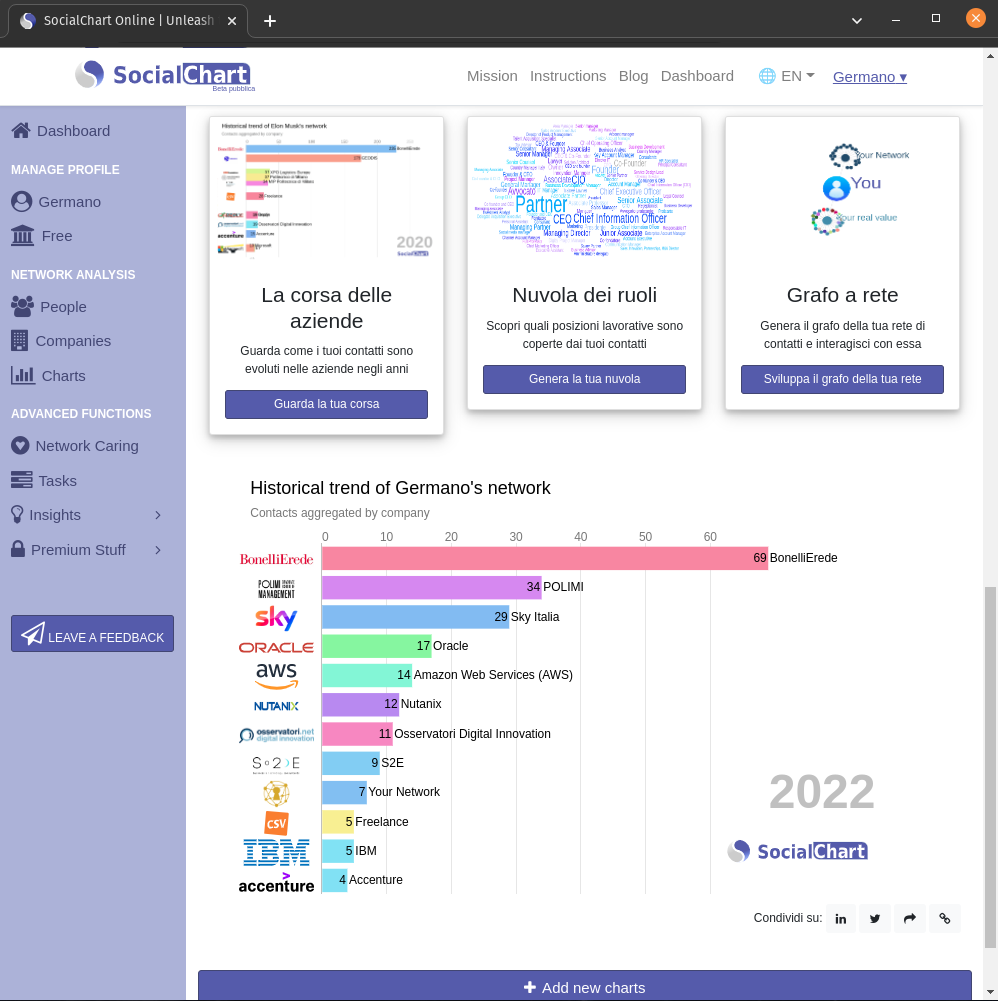
Task: Click the Osservatori Digital Innovation logo
Action: click(x=276, y=735)
